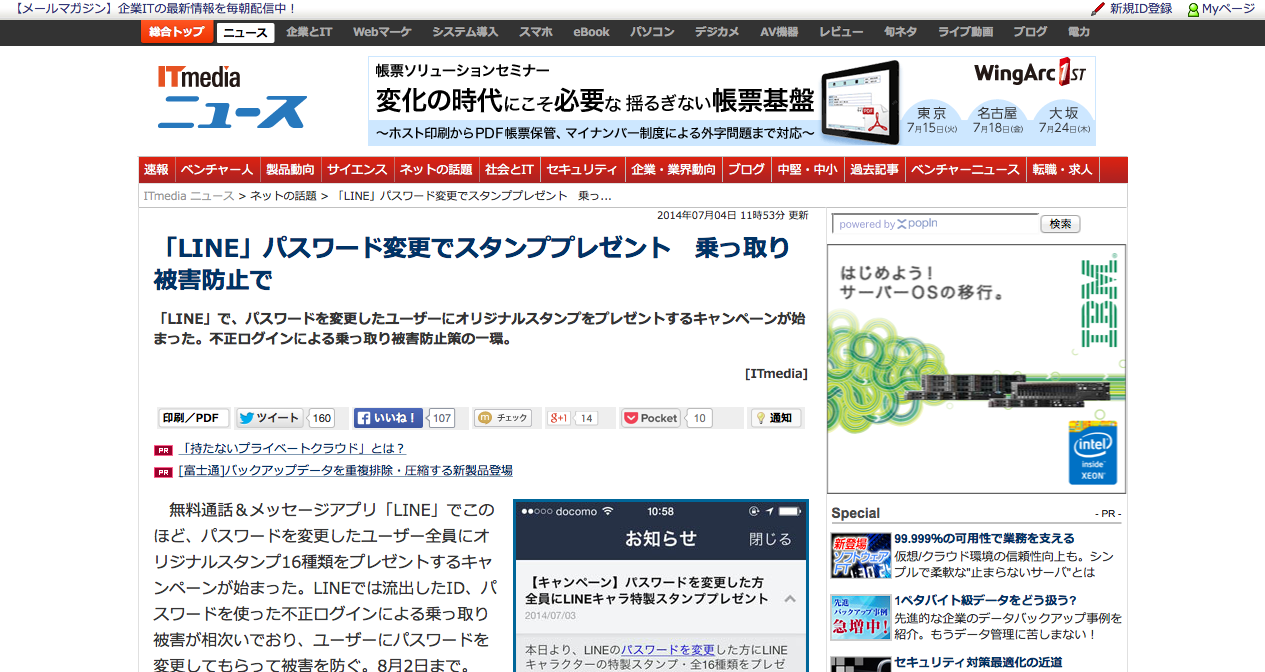
Task: Select サイエンス category
Action: (357, 170)
